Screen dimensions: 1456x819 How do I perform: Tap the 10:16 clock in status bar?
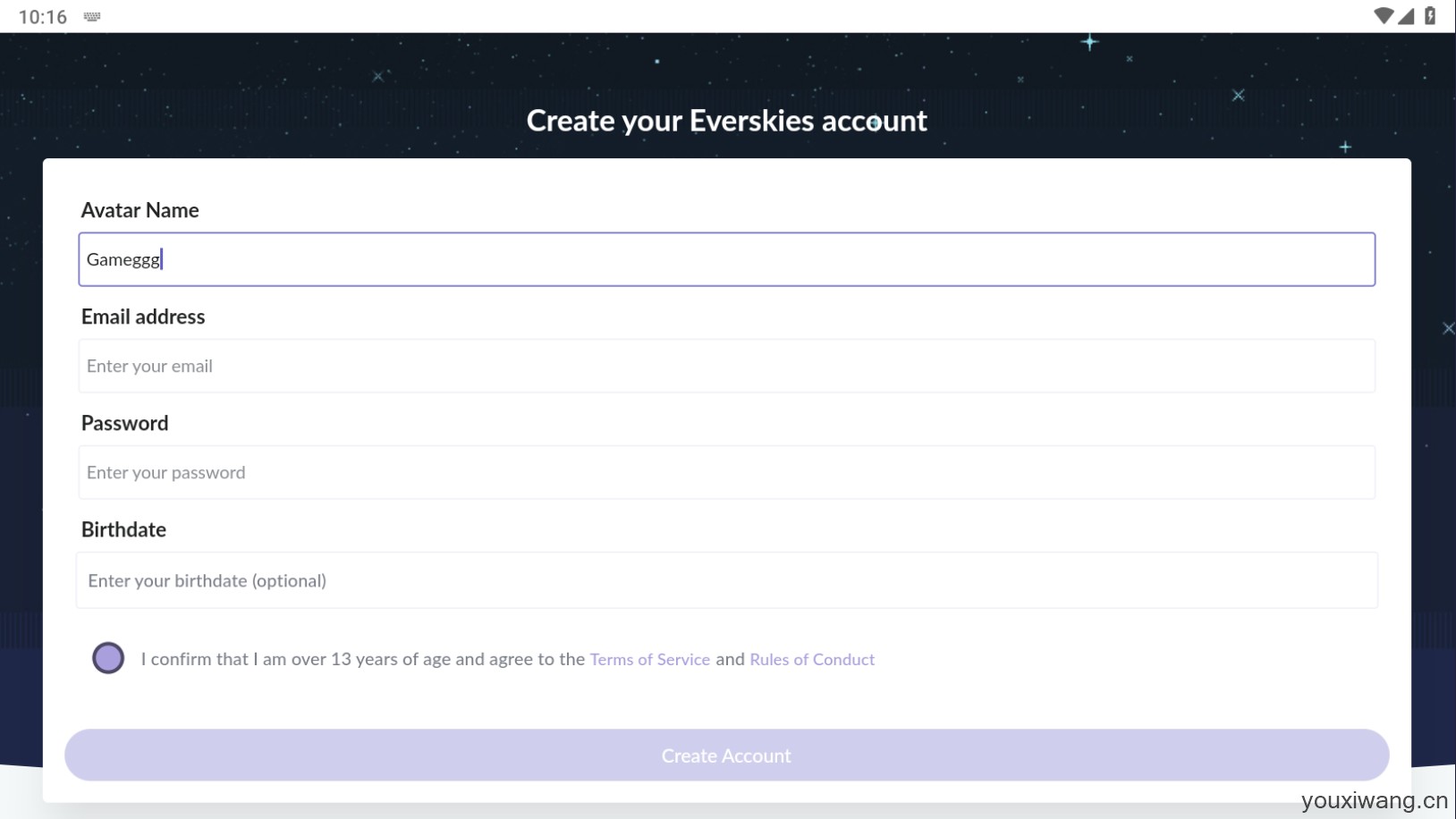tap(43, 17)
